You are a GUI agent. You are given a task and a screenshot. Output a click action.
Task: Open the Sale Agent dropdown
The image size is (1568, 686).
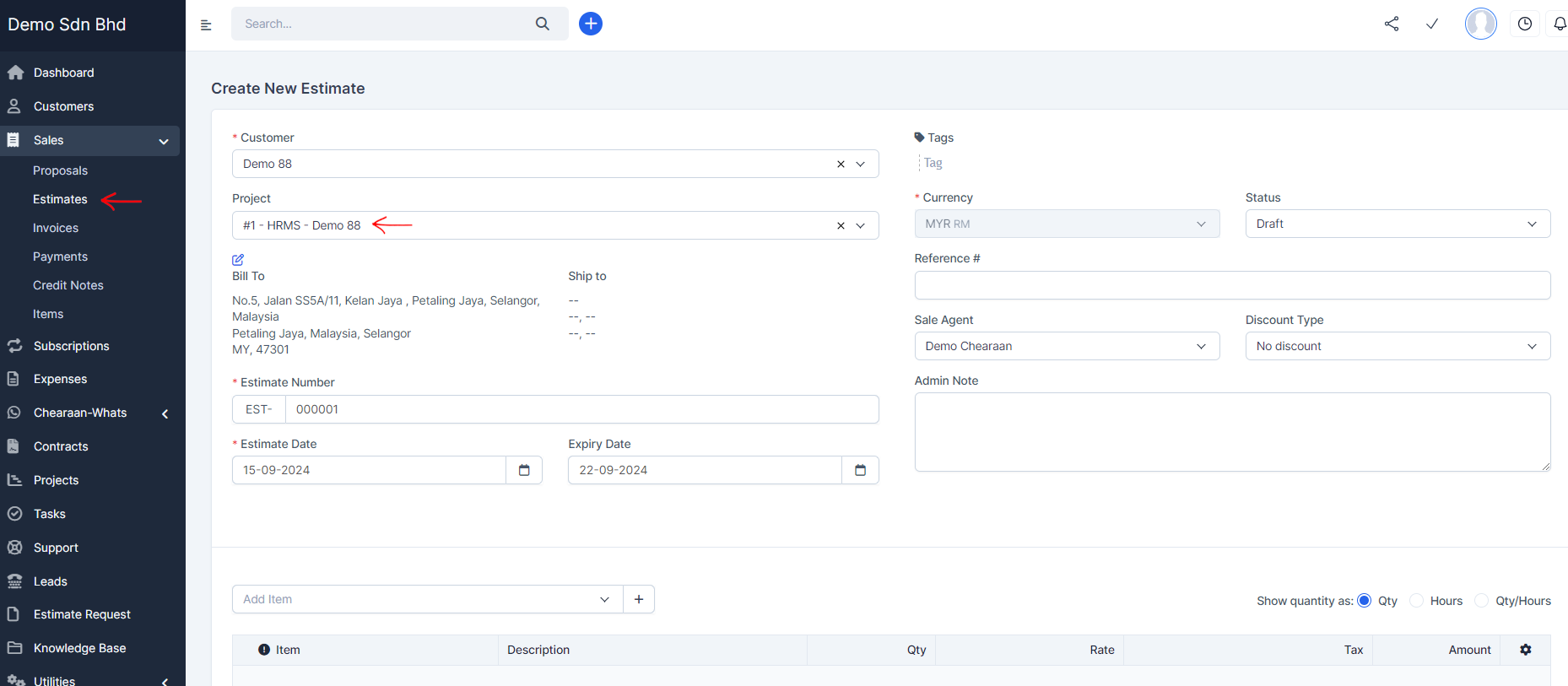pyautogui.click(x=1067, y=346)
